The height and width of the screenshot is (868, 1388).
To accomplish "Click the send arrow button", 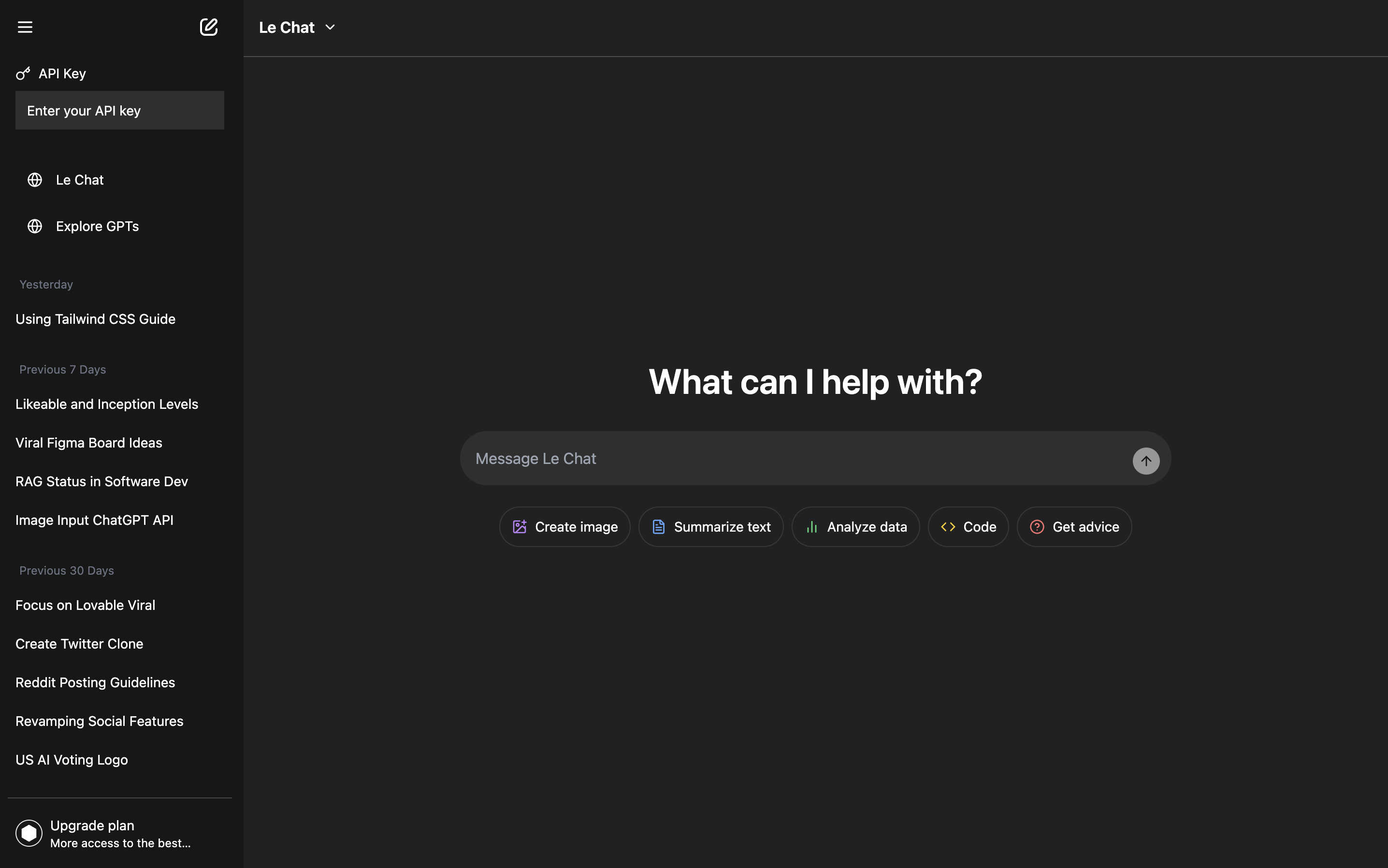I will 1146,461.
